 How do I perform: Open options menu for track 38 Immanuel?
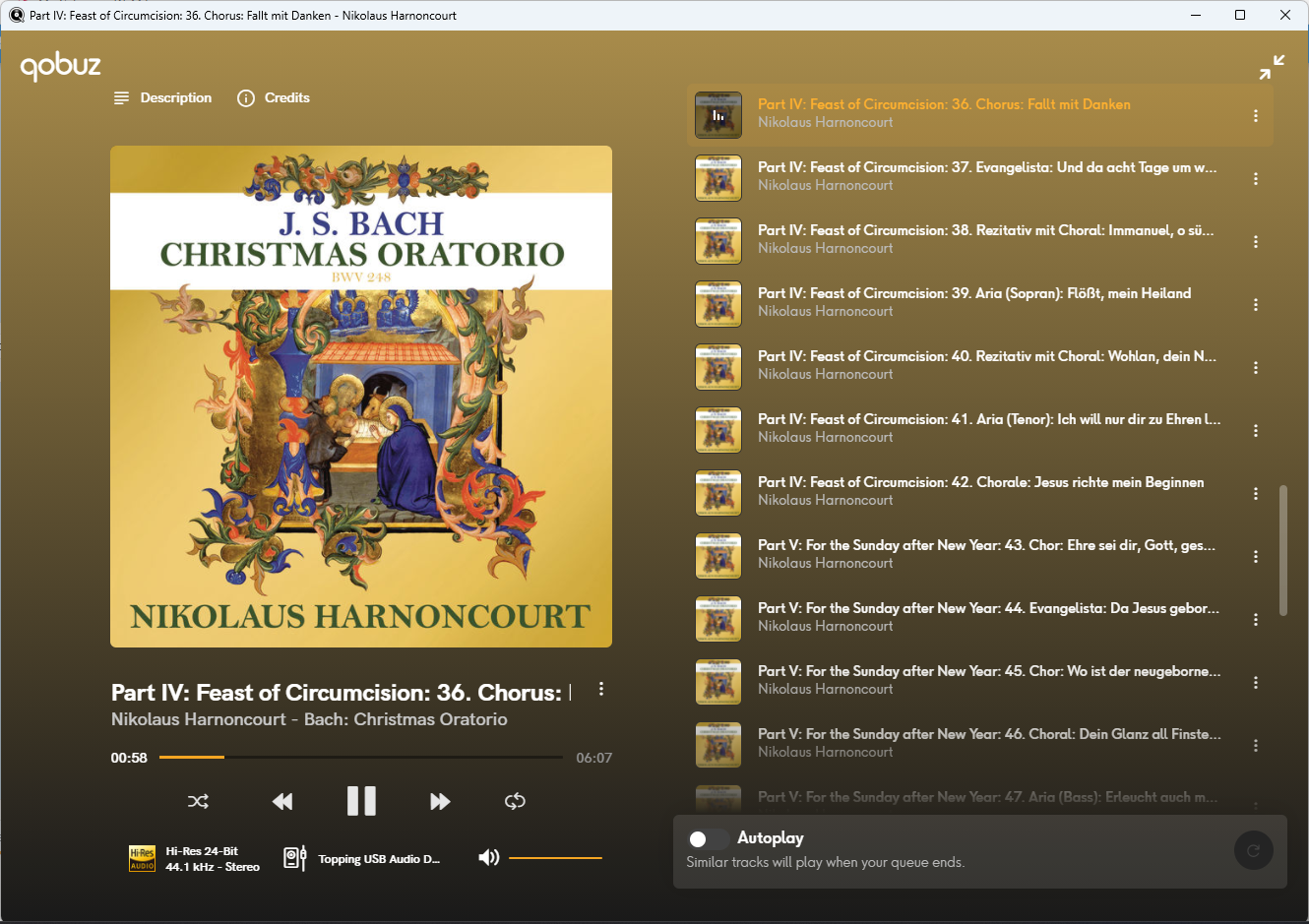pyautogui.click(x=1256, y=242)
